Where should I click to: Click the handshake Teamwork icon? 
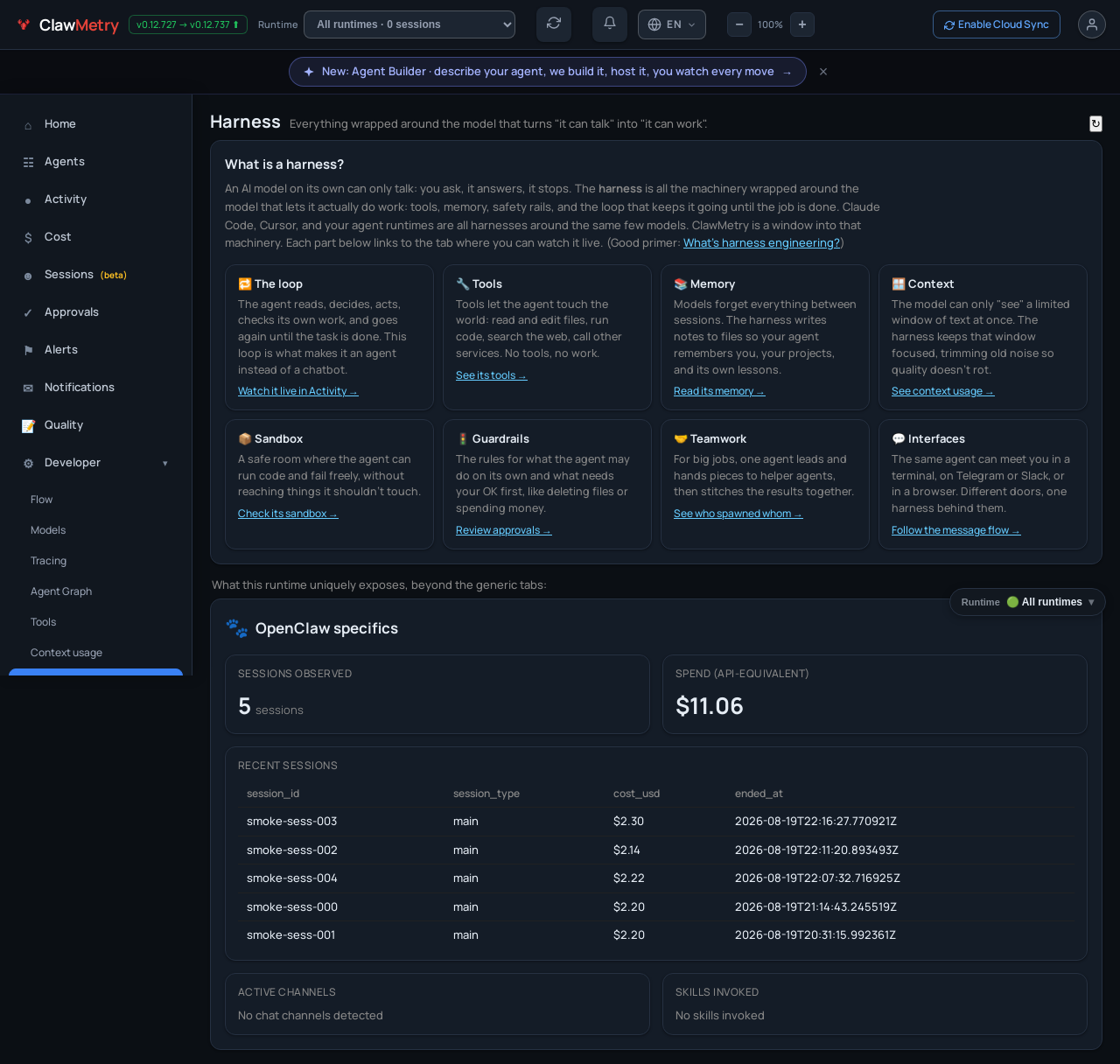(681, 438)
